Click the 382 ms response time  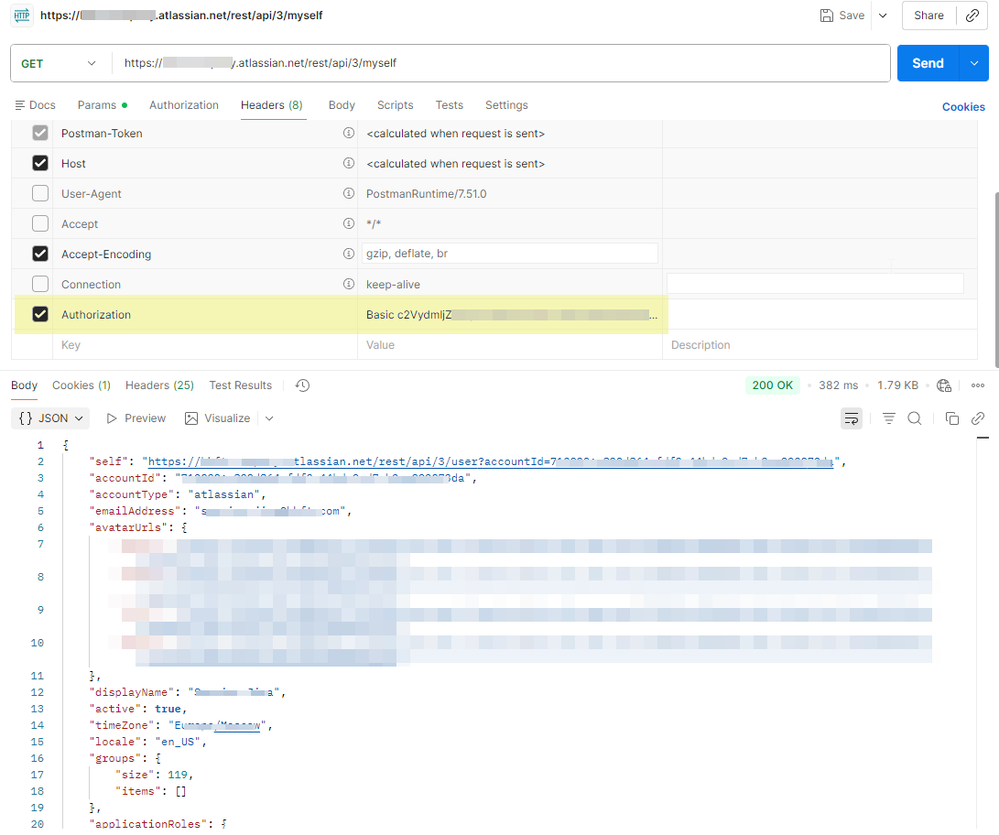[838, 385]
